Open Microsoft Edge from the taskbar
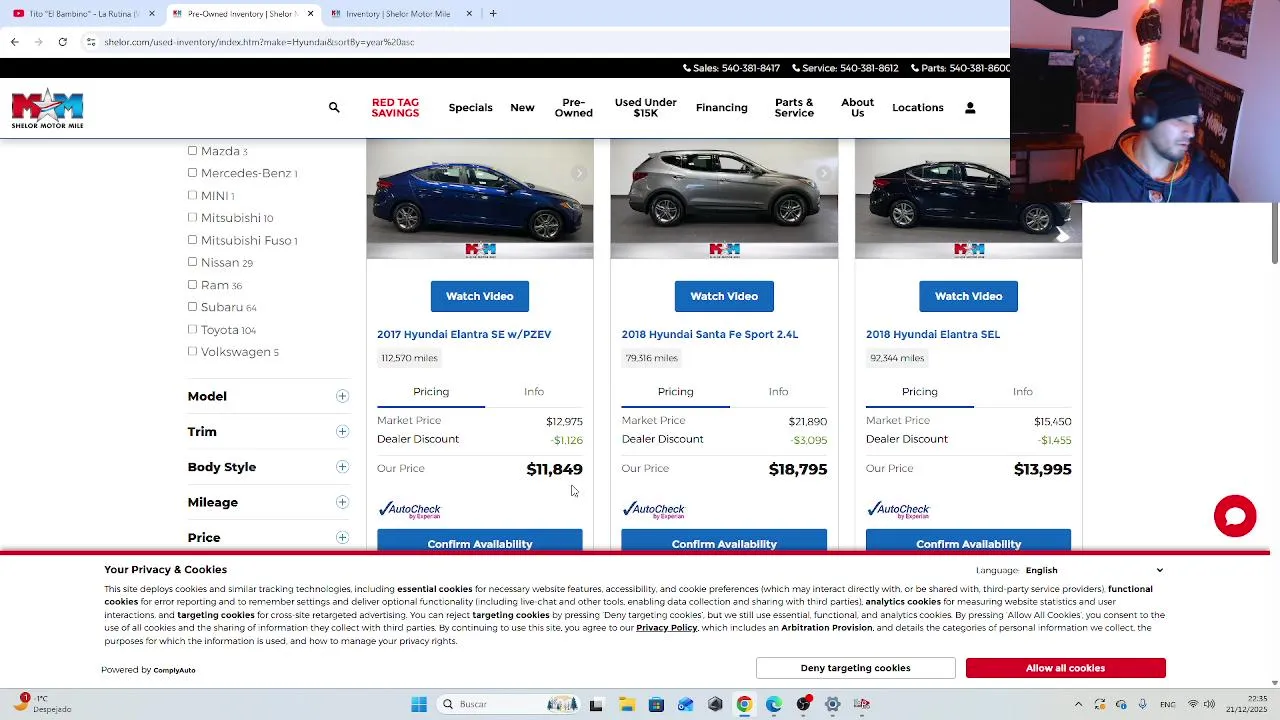 (x=773, y=704)
